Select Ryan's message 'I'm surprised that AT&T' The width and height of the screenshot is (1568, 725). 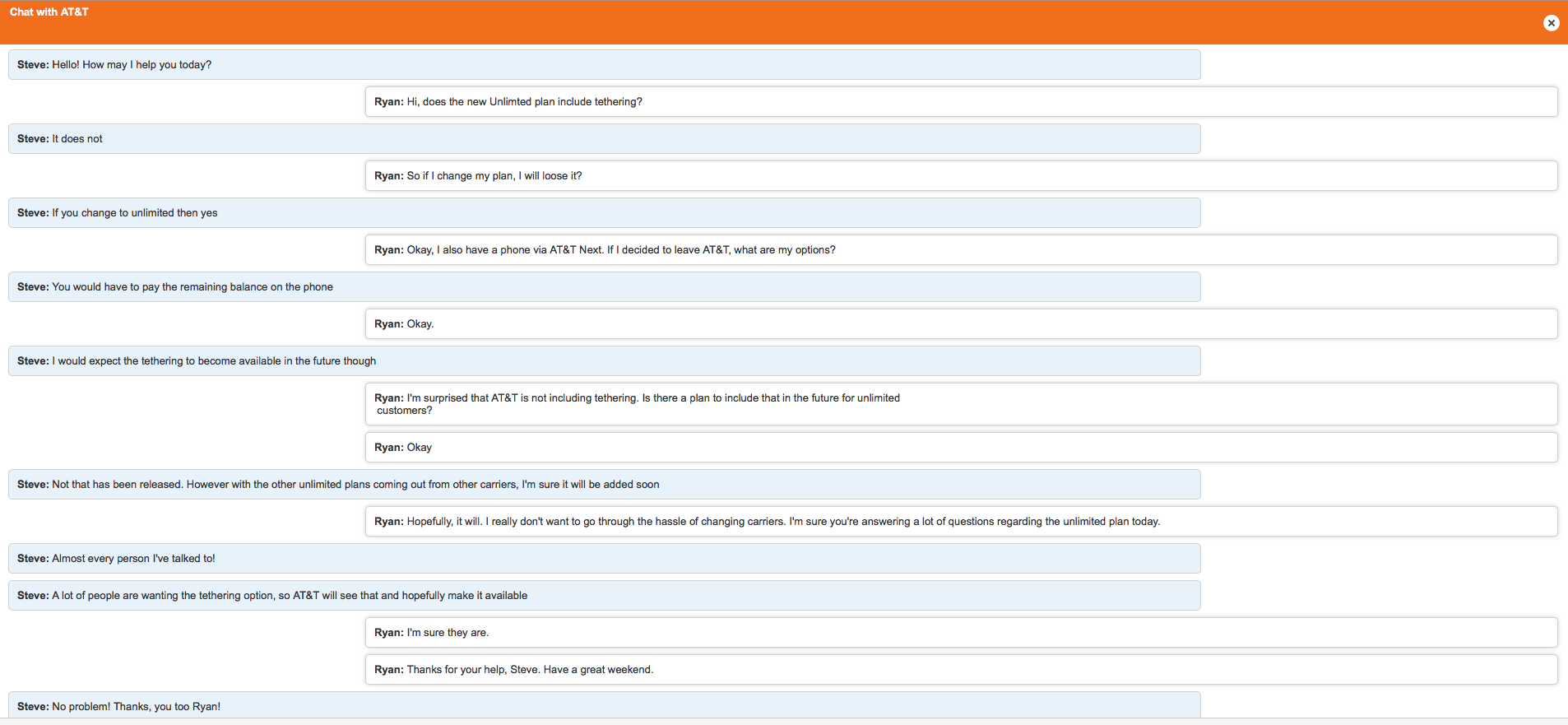point(961,404)
